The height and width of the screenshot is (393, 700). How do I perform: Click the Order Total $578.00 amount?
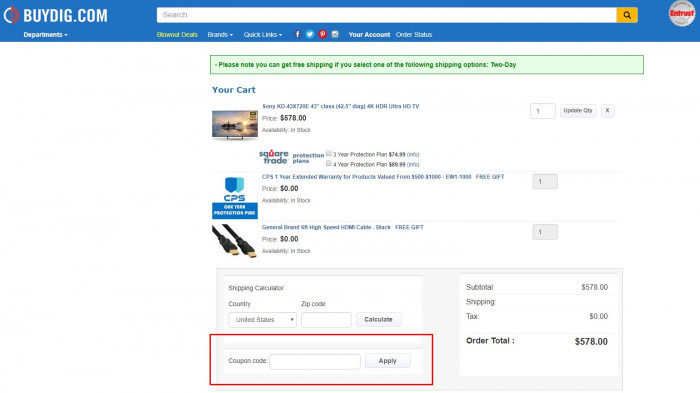tap(591, 342)
